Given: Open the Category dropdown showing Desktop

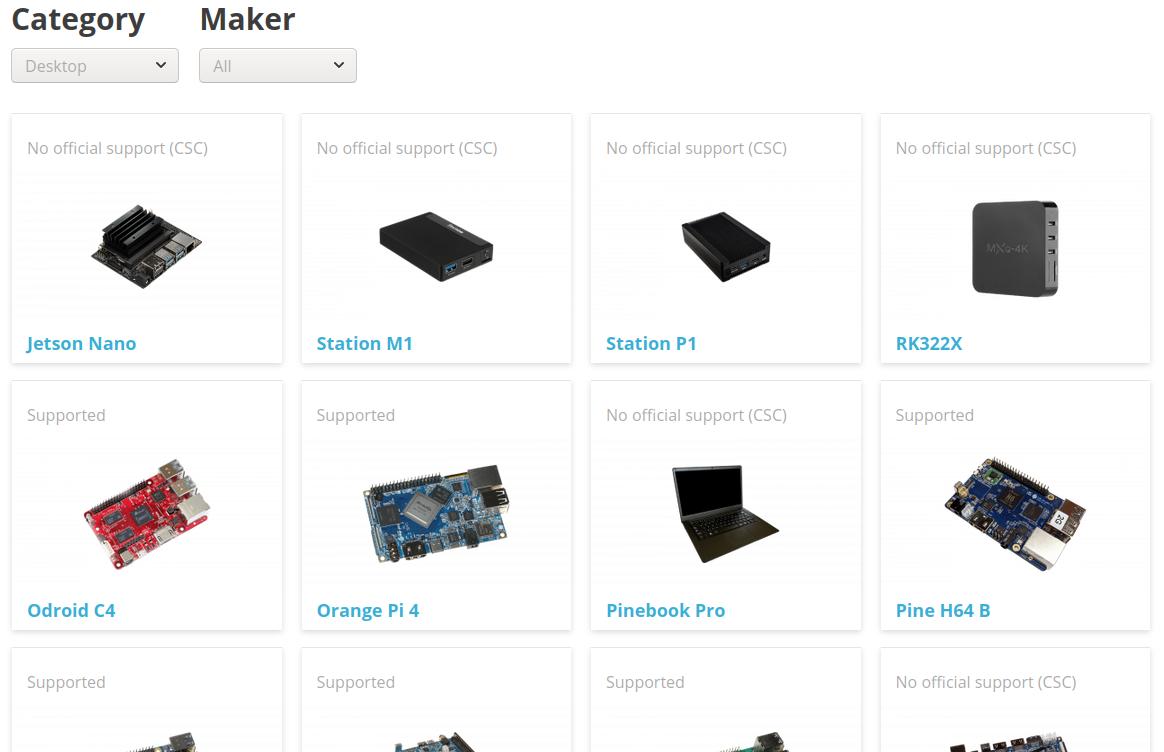Looking at the screenshot, I should click(x=95, y=65).
